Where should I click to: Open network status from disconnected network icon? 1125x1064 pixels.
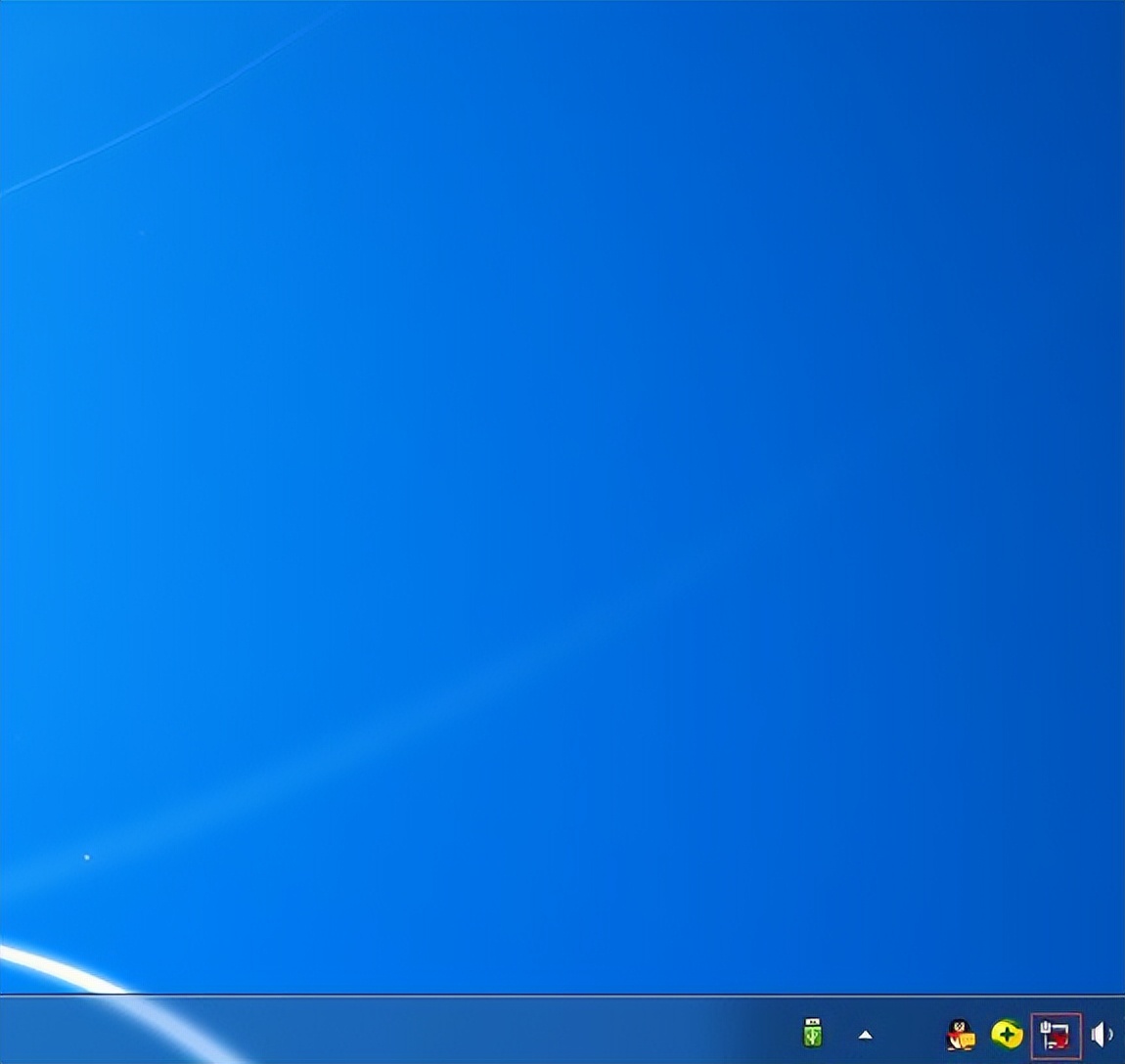pyautogui.click(x=1056, y=1035)
